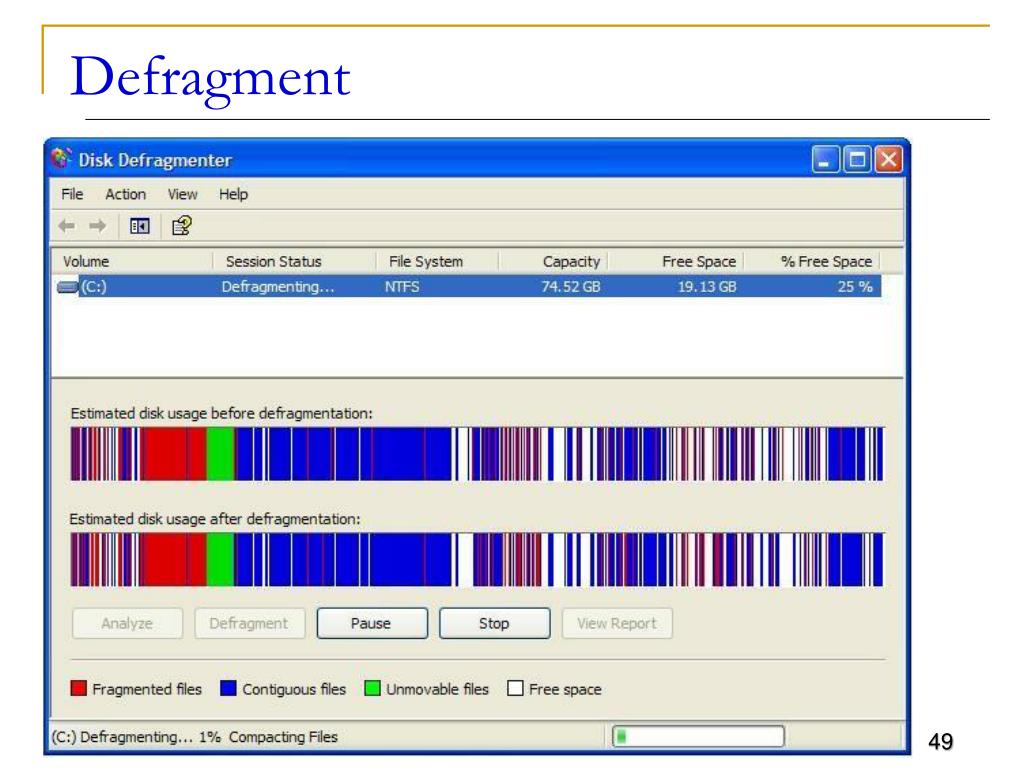This screenshot has height=768, width=1024.
Task: Click the blue Contiguous files legend swatch
Action: point(228,688)
